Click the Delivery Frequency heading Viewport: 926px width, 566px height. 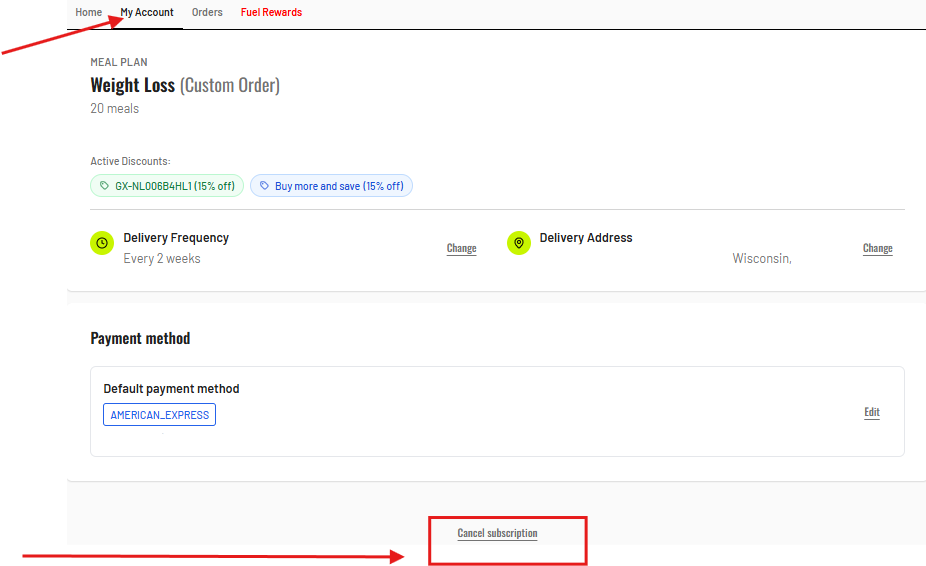click(176, 238)
